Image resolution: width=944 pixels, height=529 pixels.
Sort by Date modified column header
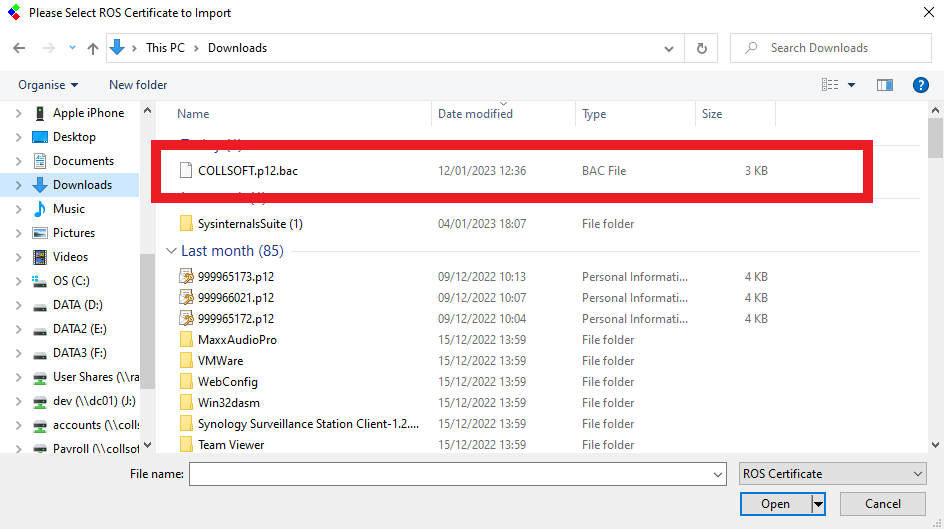click(475, 114)
